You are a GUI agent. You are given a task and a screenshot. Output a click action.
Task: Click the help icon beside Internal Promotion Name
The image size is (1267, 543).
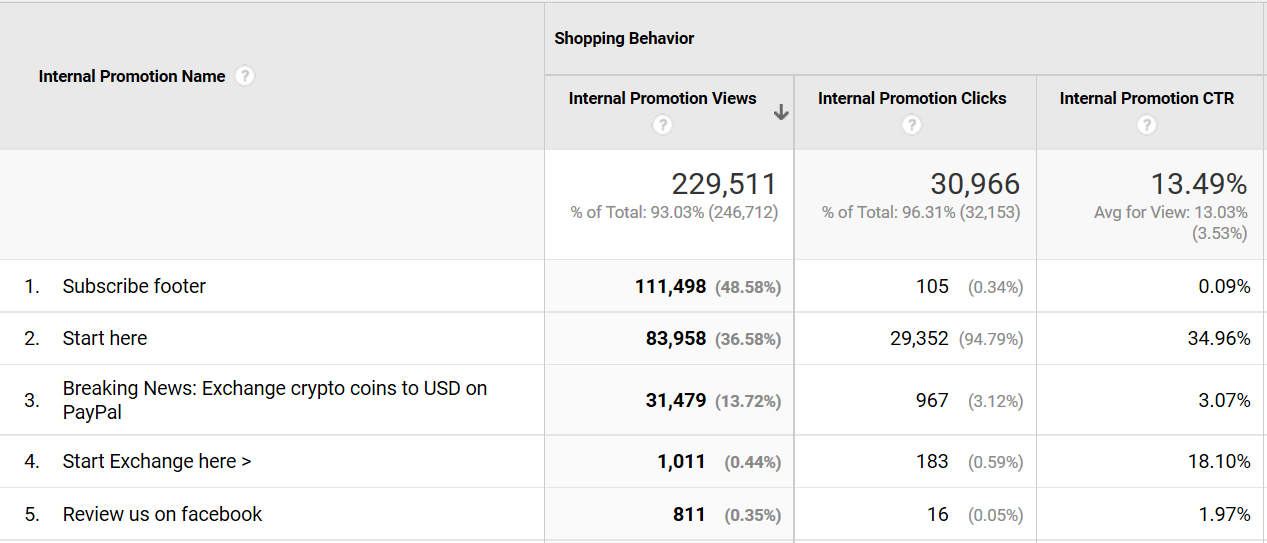tap(245, 76)
